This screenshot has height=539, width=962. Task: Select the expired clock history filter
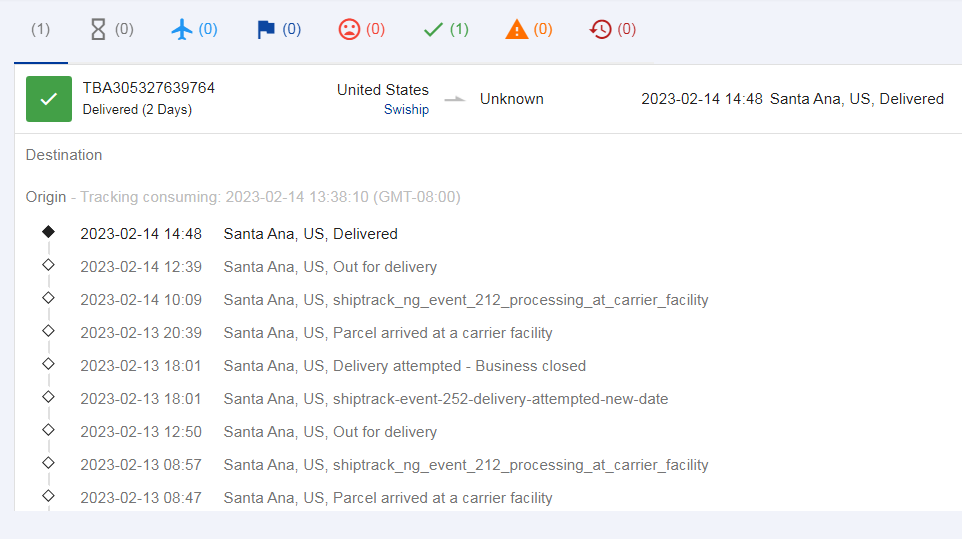click(x=612, y=29)
